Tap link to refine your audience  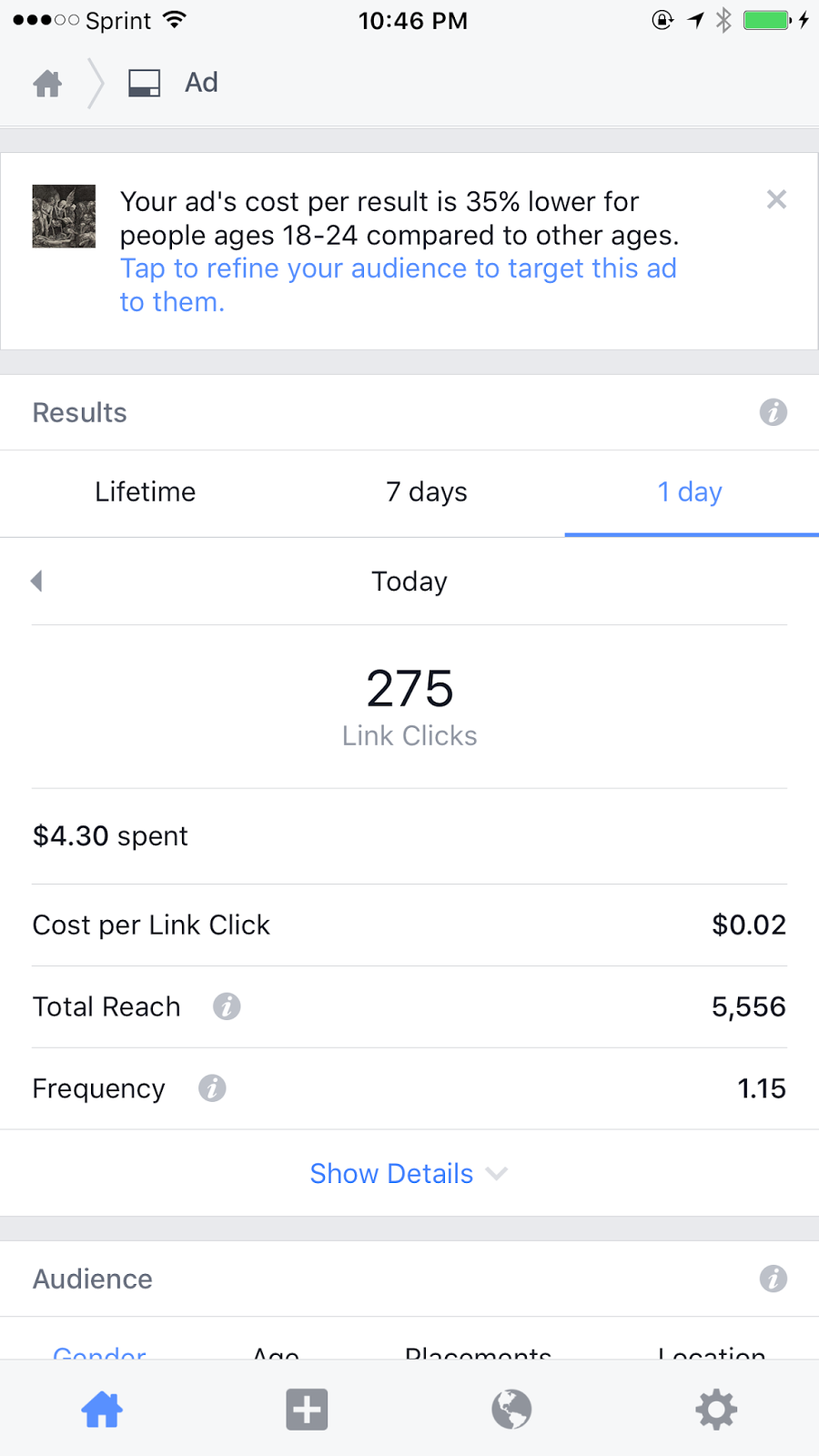(399, 285)
